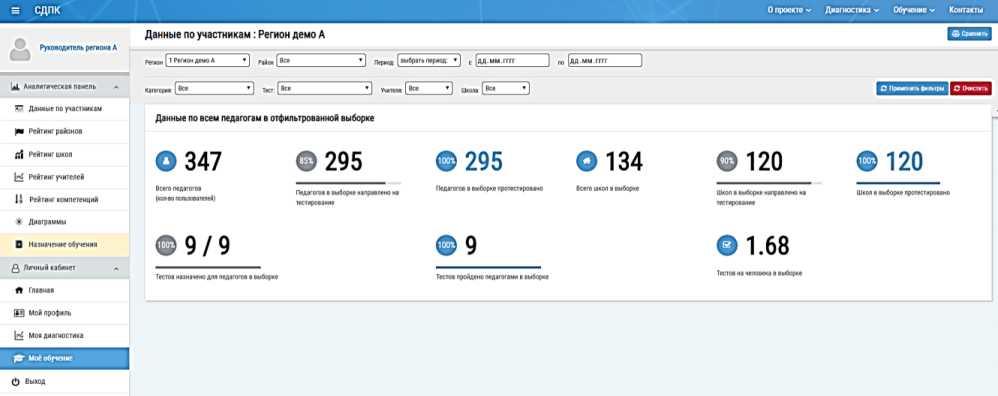Click the sort icon for Рейтинг компетенций
The height and width of the screenshot is (396, 998).
[x=18, y=199]
